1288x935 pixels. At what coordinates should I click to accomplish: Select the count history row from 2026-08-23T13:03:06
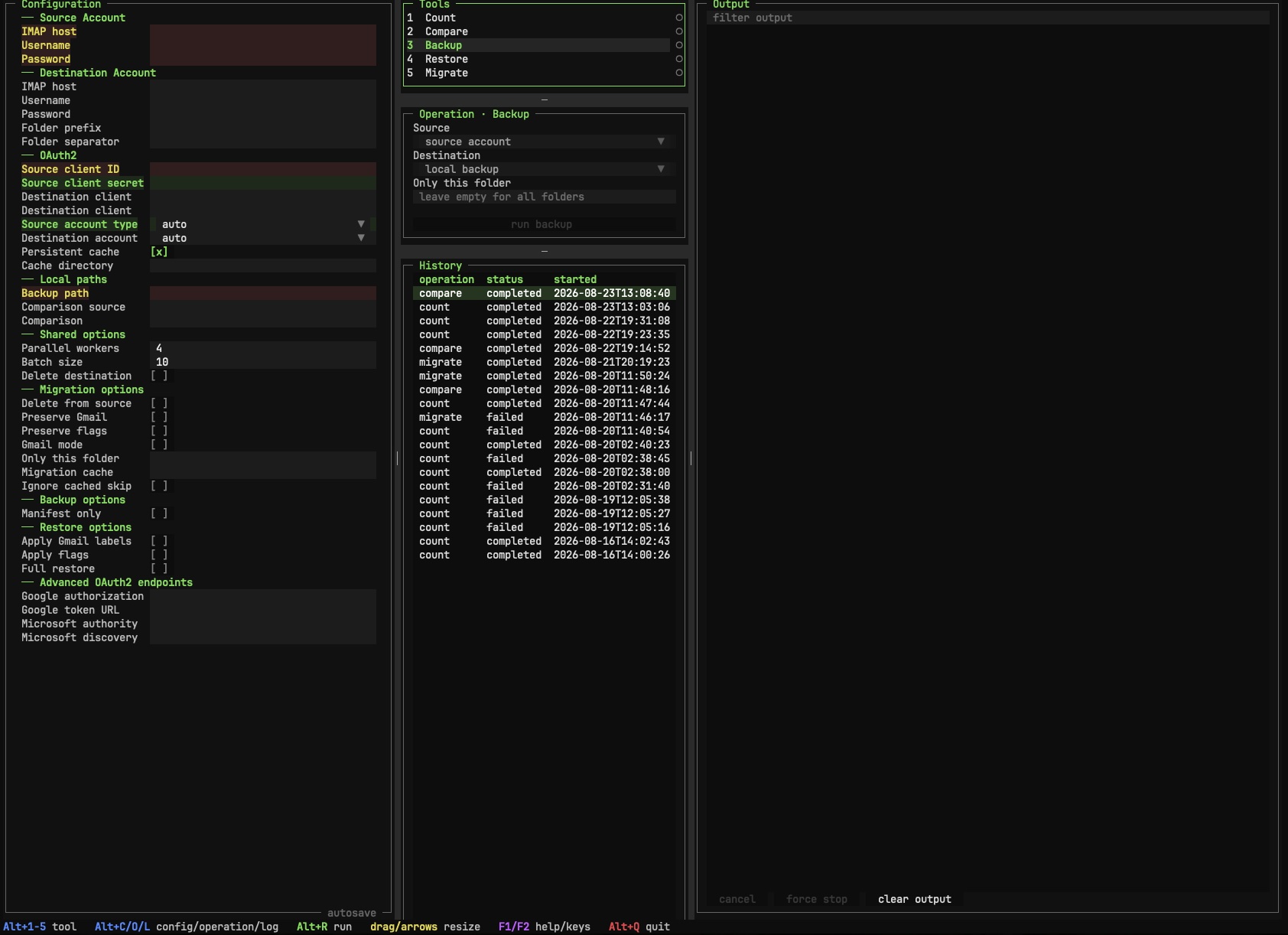(545, 307)
